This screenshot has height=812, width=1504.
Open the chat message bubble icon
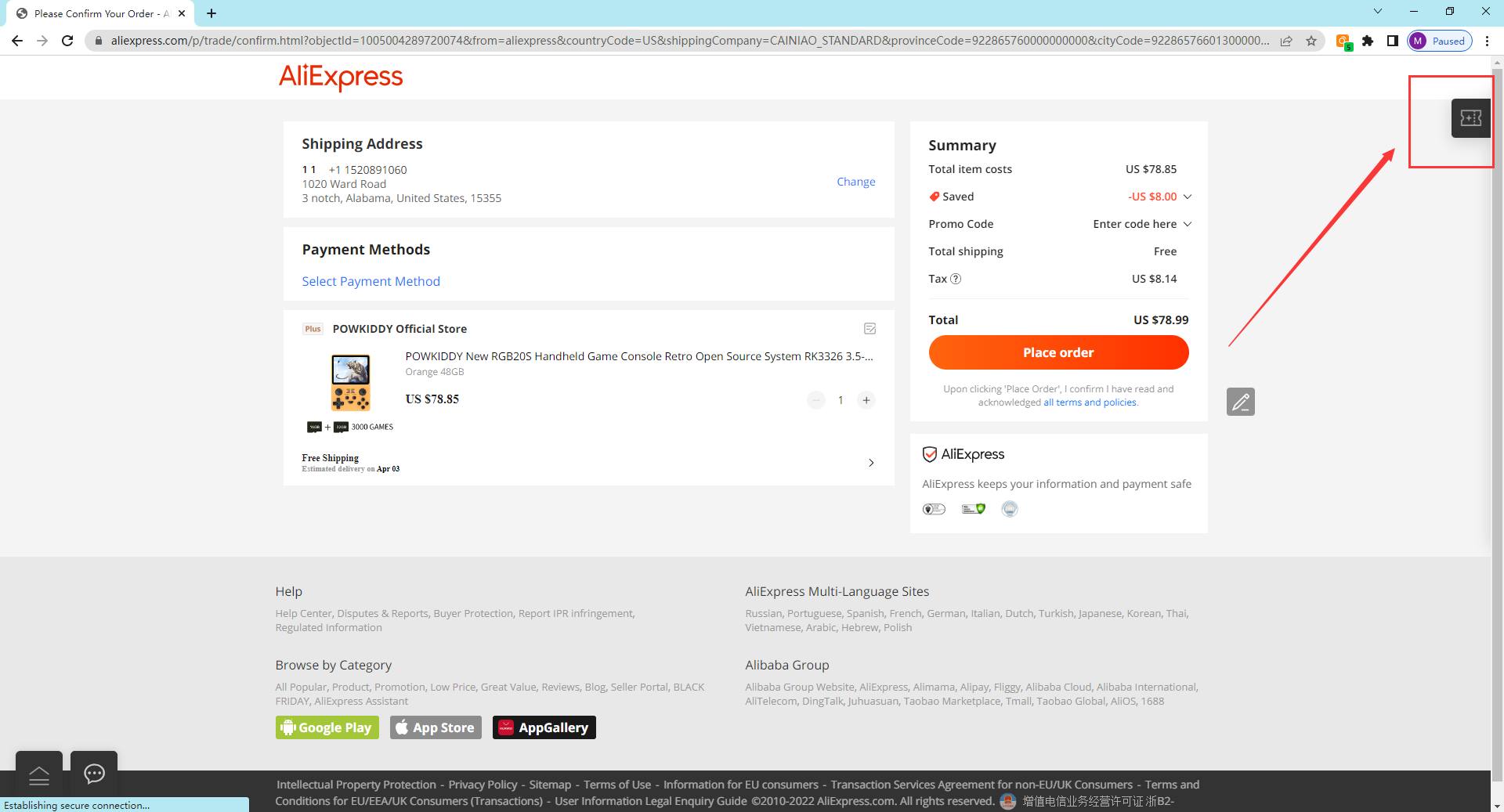(x=94, y=774)
